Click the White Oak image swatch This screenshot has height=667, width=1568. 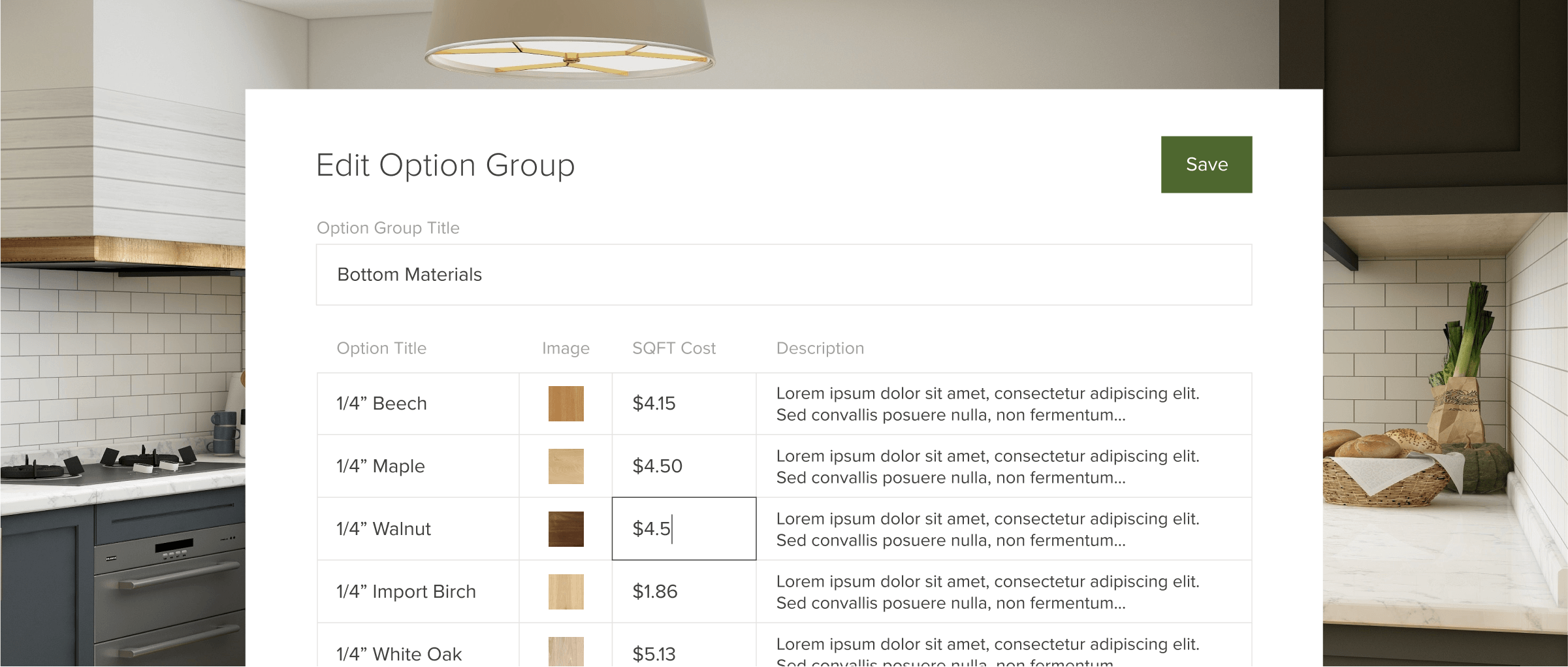tap(566, 652)
